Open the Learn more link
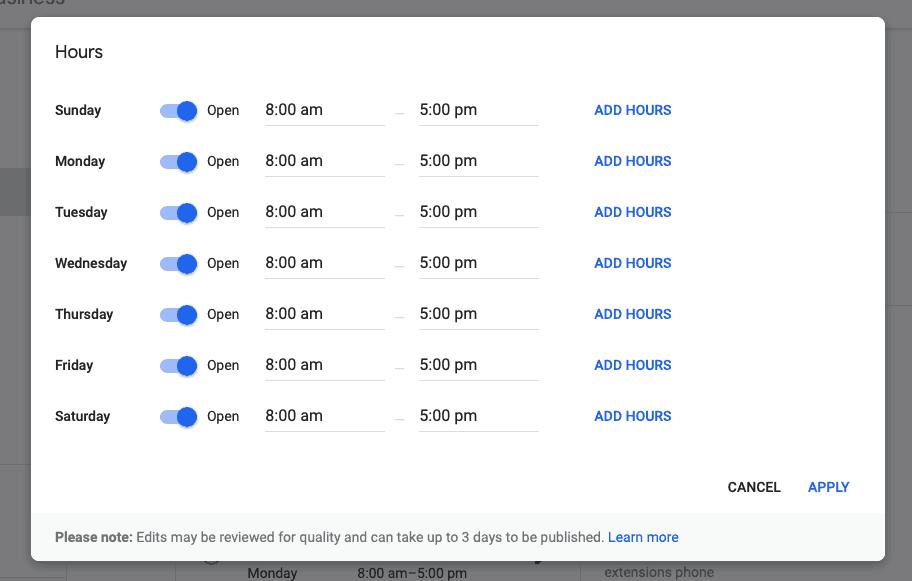Image resolution: width=912 pixels, height=581 pixels. tap(643, 538)
